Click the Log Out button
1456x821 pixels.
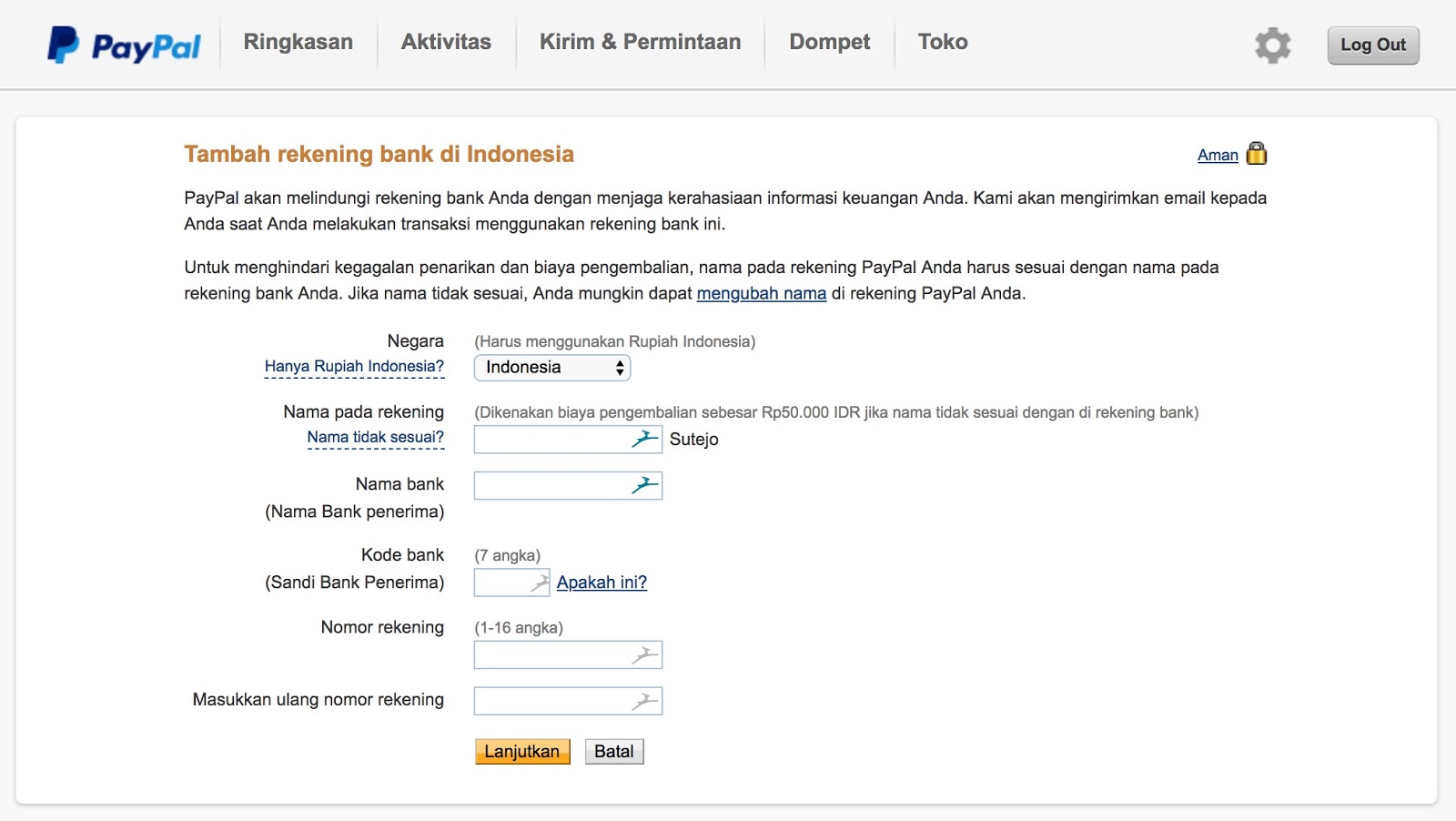[x=1373, y=44]
